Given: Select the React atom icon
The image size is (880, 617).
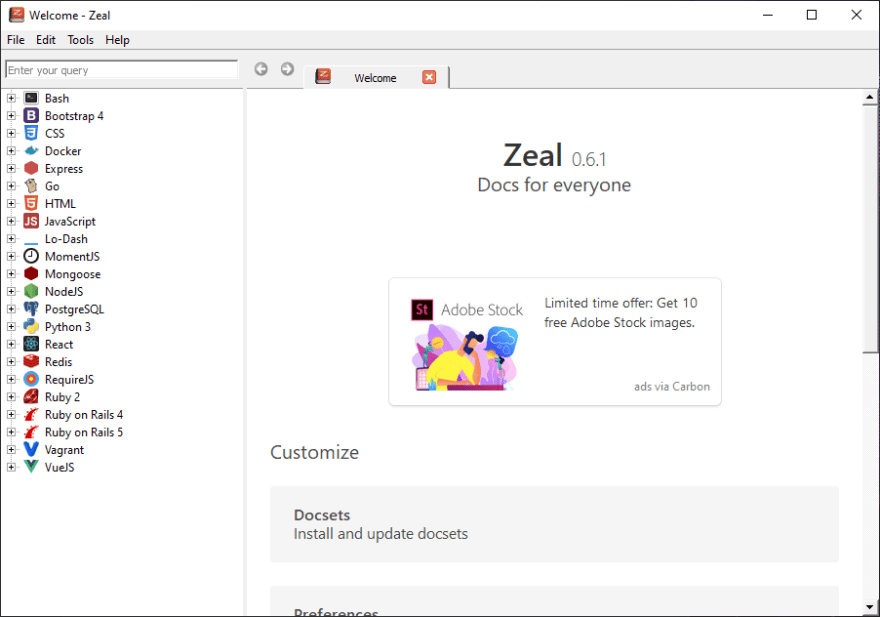Looking at the screenshot, I should click(31, 344).
